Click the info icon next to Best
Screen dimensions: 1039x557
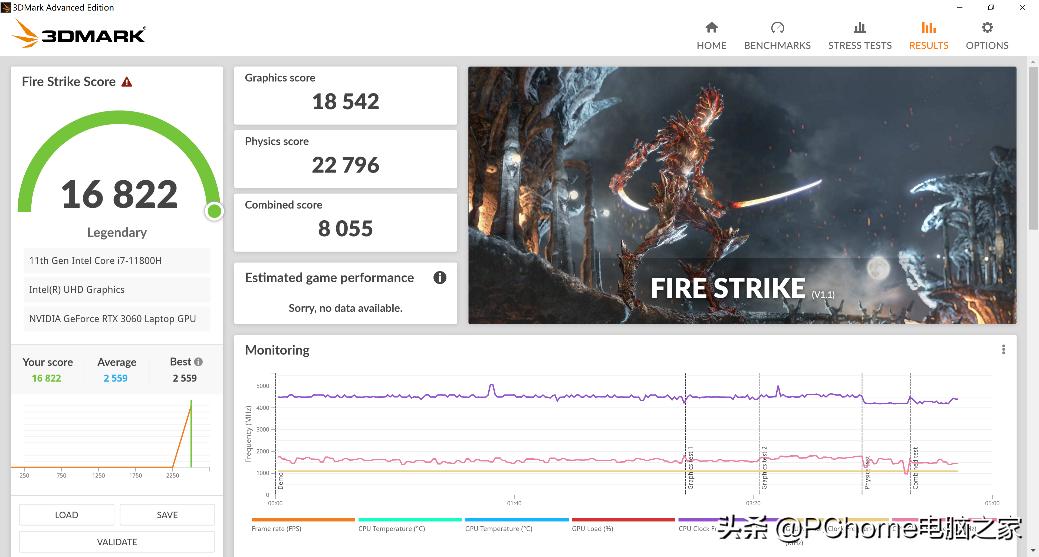click(x=199, y=362)
